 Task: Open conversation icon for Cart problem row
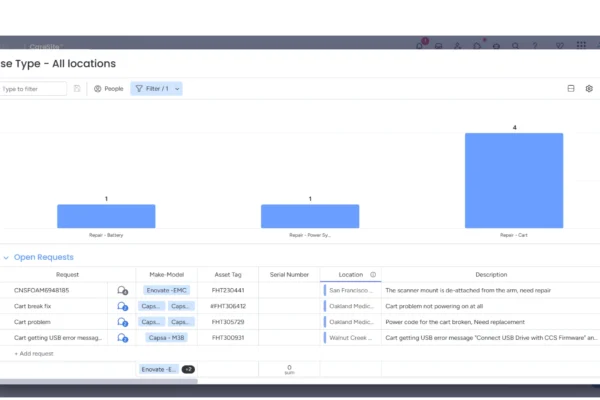[122, 322]
